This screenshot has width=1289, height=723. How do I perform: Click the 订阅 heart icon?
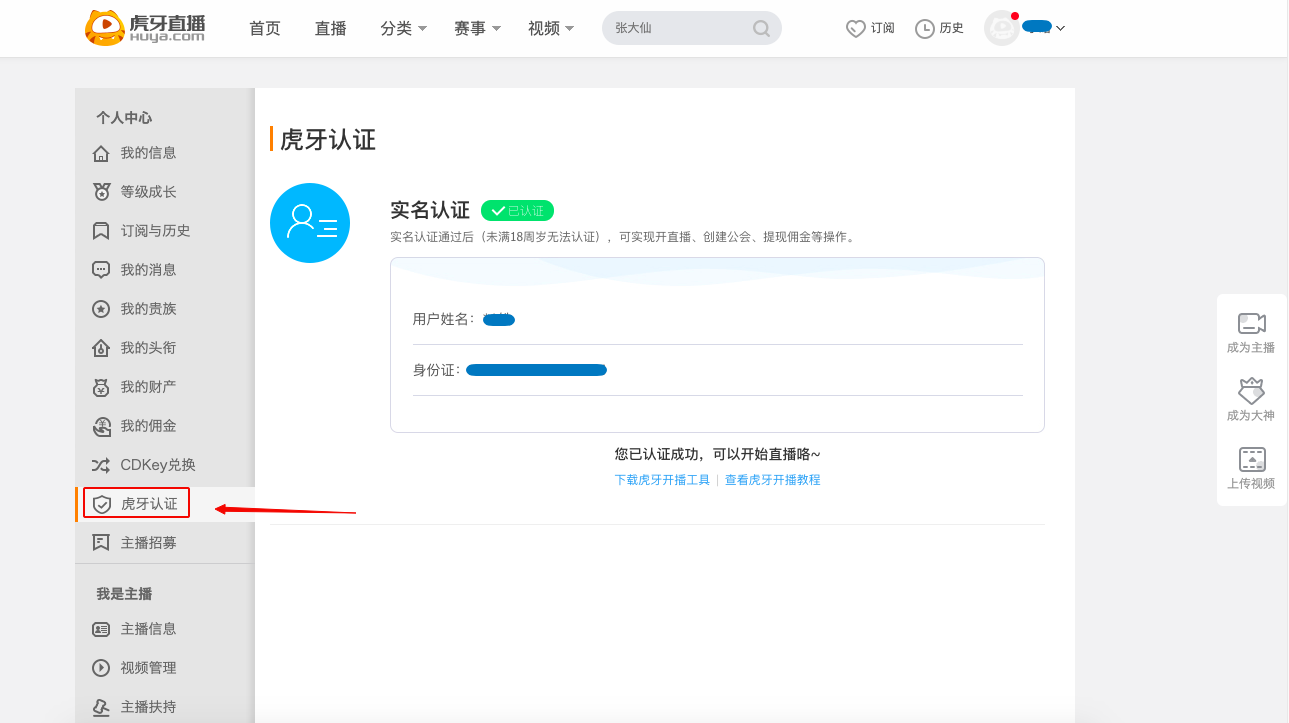(x=856, y=29)
